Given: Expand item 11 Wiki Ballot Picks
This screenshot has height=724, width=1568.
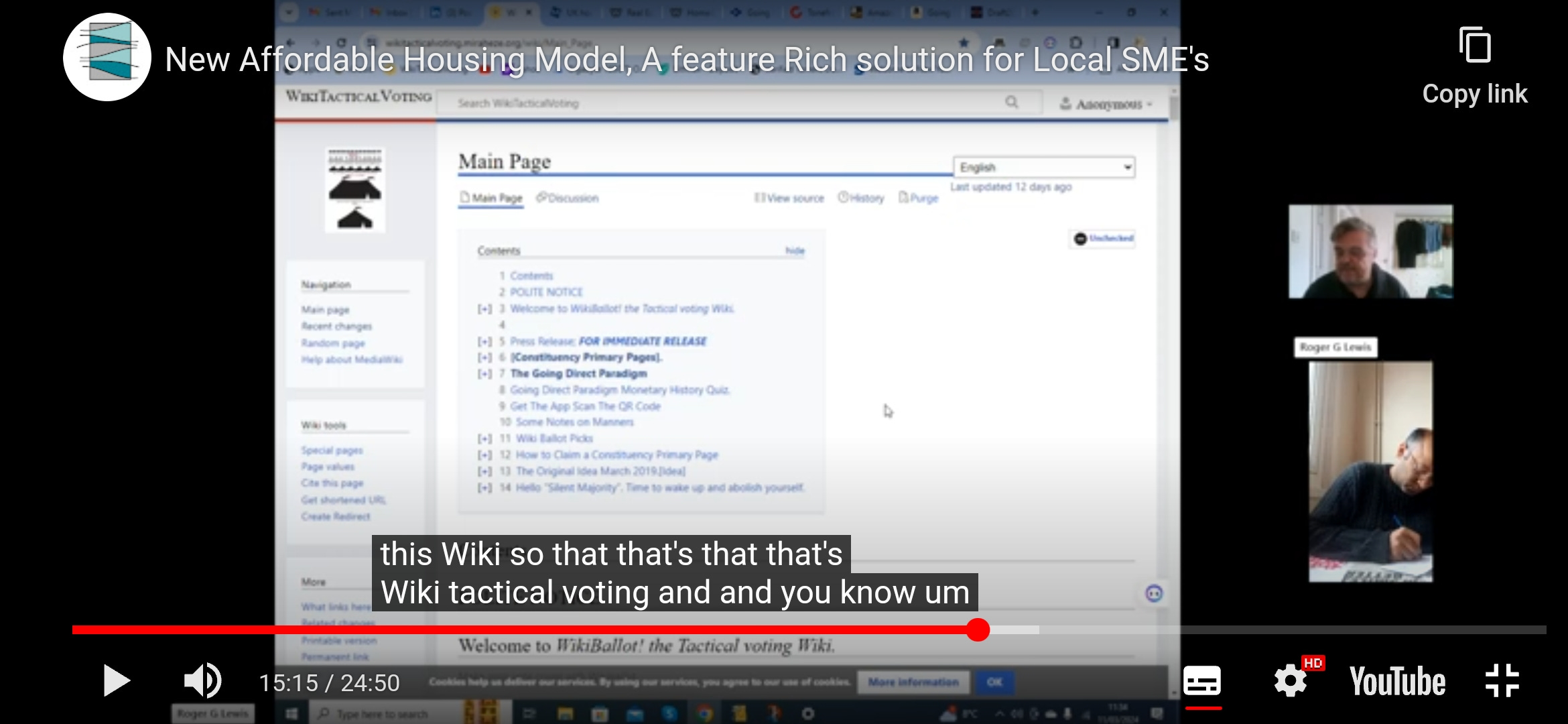Looking at the screenshot, I should coord(484,438).
